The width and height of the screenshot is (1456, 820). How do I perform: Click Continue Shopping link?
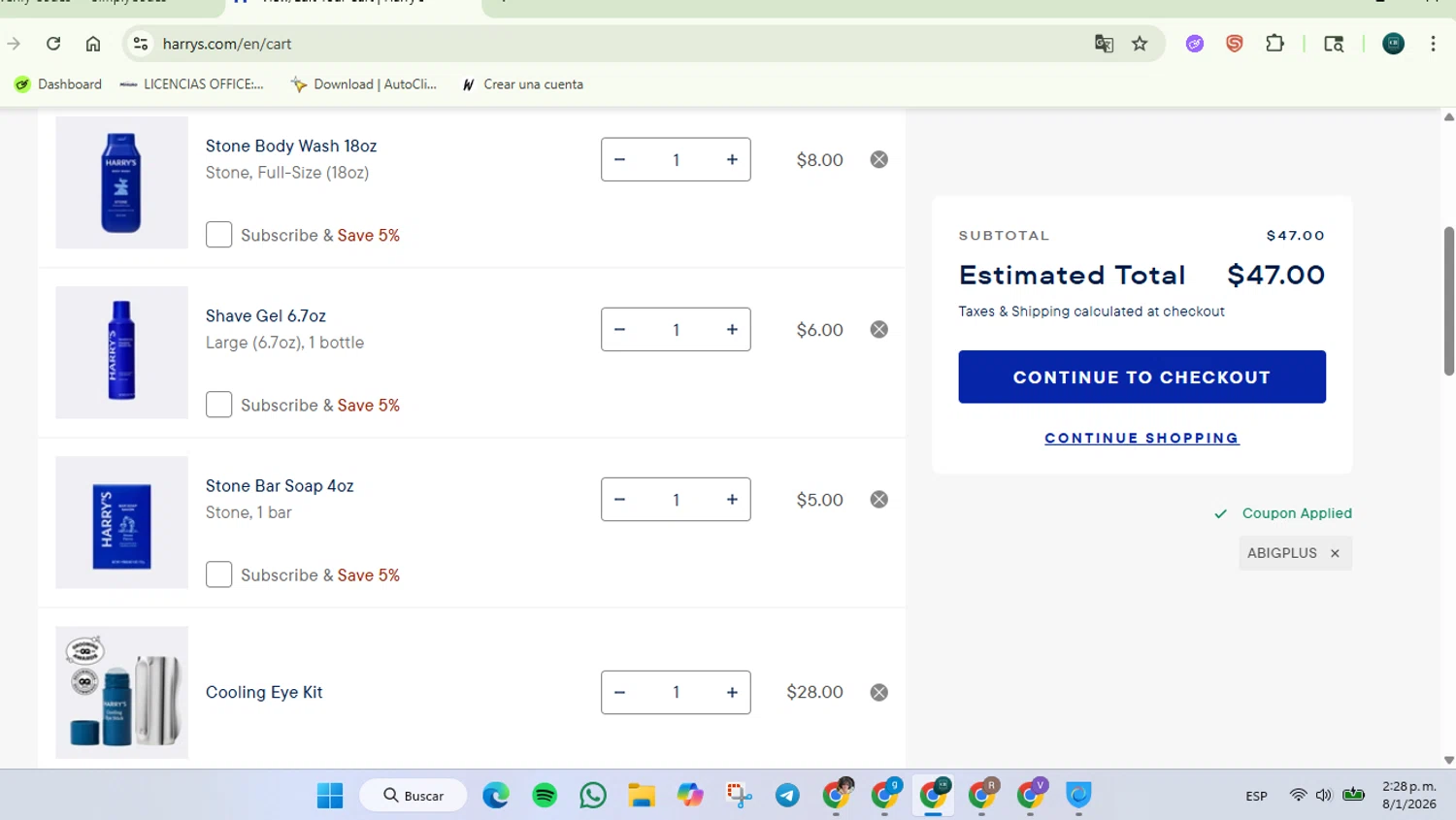pos(1142,438)
